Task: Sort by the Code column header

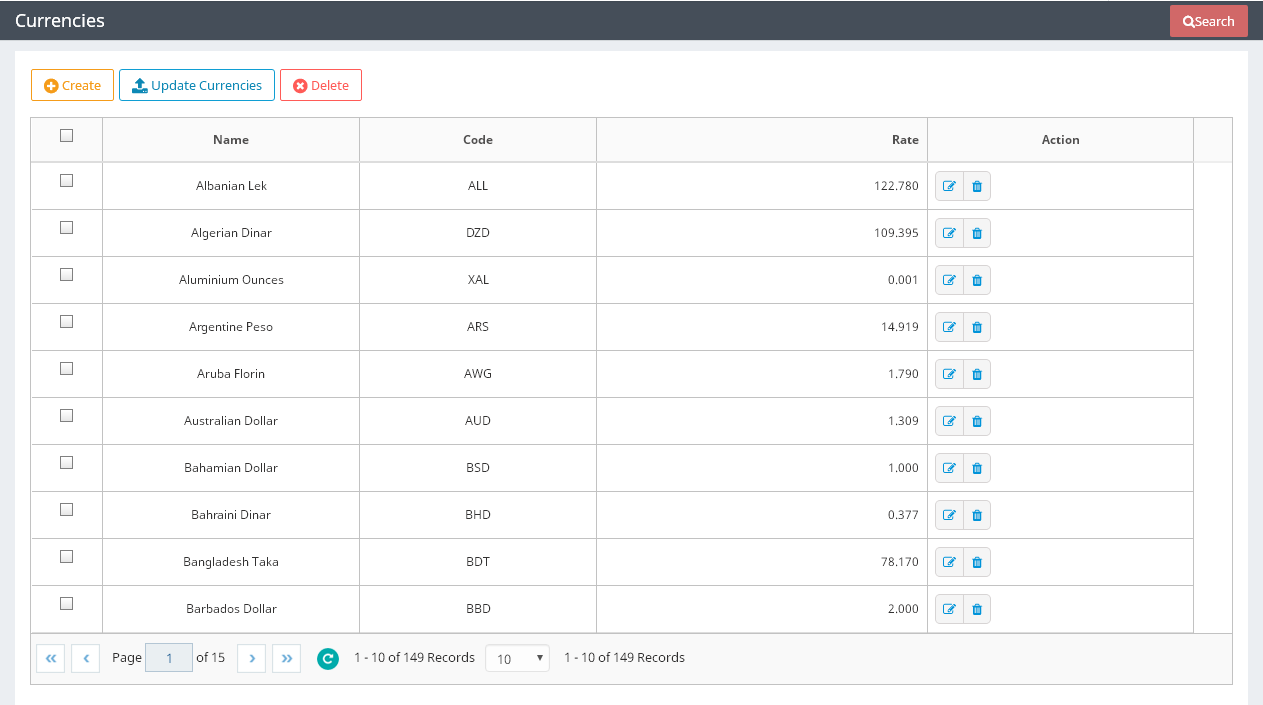Action: click(478, 140)
